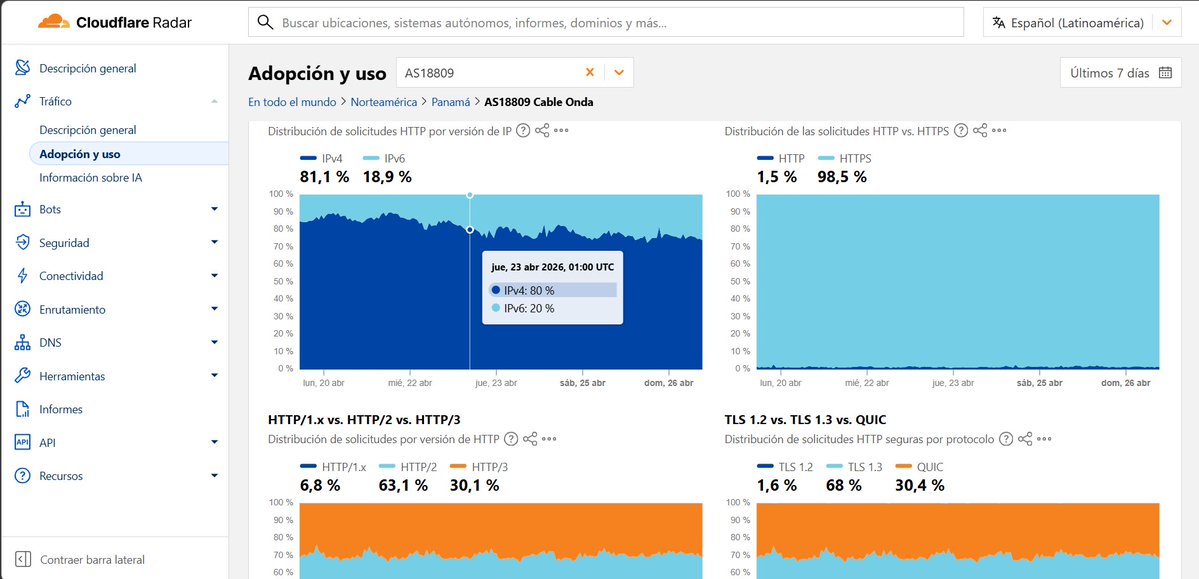Expand the Herramientas section arrow

tap(214, 376)
